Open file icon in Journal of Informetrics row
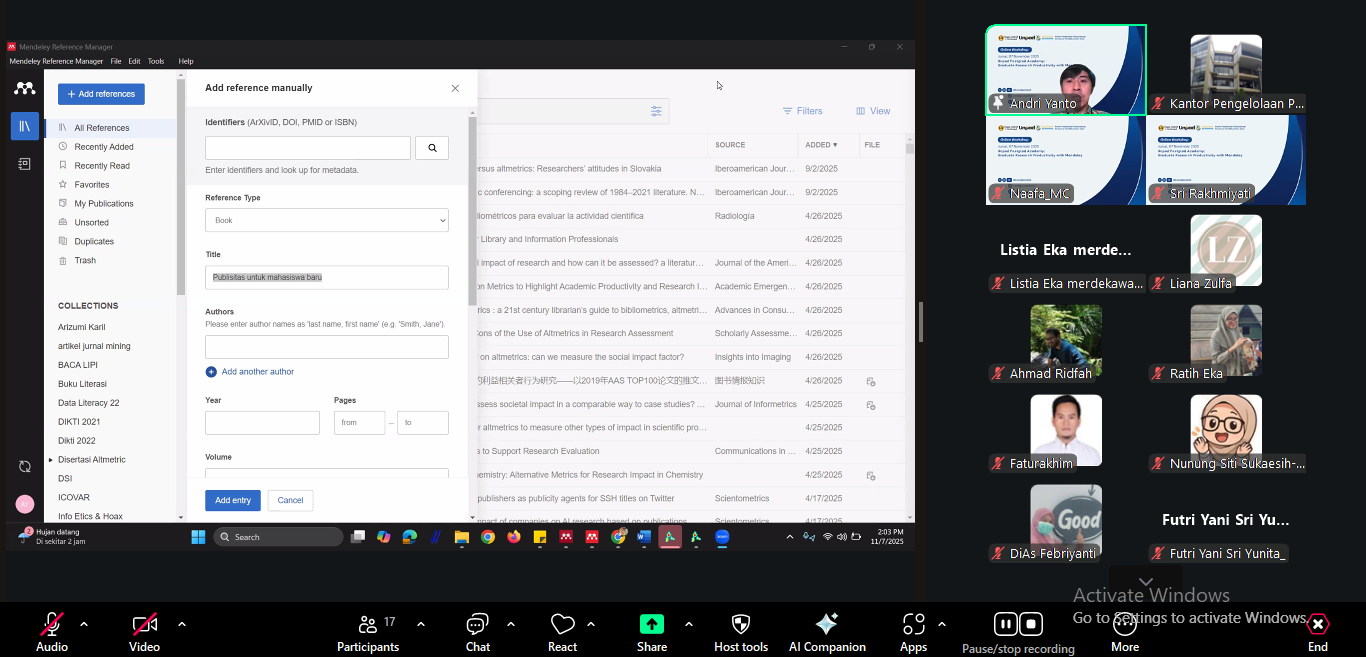The height and width of the screenshot is (657, 1366). (x=871, y=405)
